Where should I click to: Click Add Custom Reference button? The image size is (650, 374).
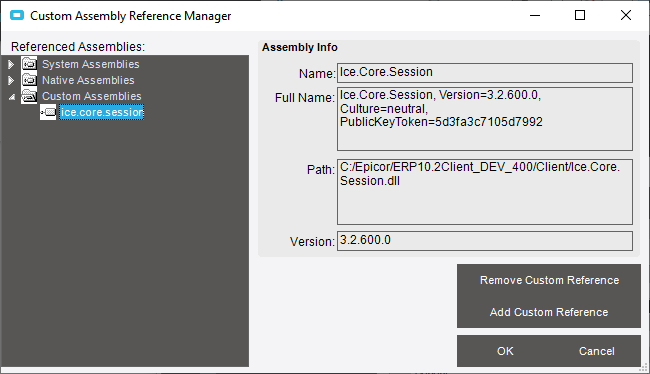tap(549, 312)
